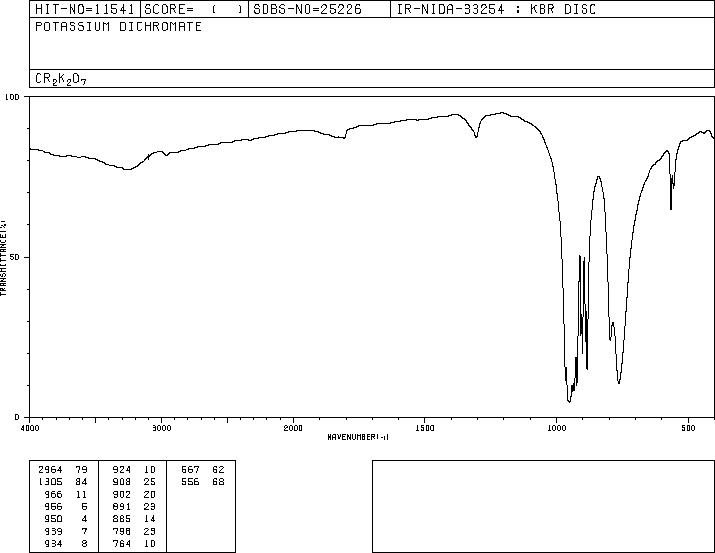
Task: Click the 50 label on the transmittance axis
Action: coord(15,257)
